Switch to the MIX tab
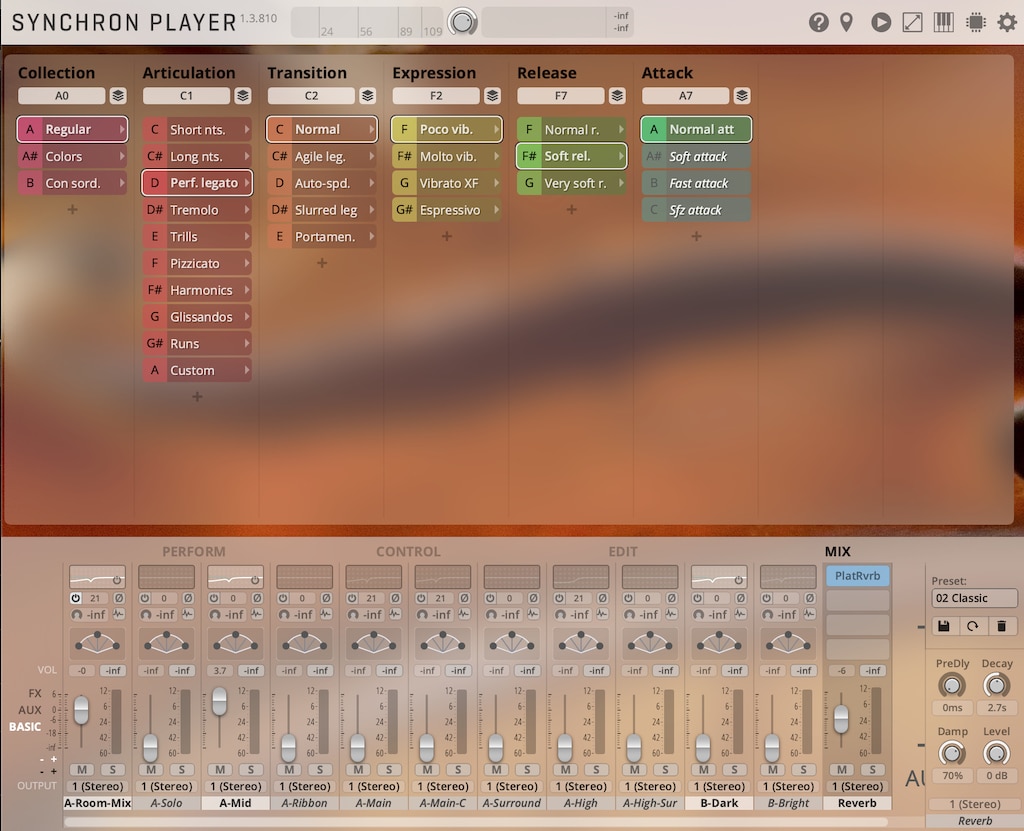The image size is (1024, 831). click(x=837, y=551)
